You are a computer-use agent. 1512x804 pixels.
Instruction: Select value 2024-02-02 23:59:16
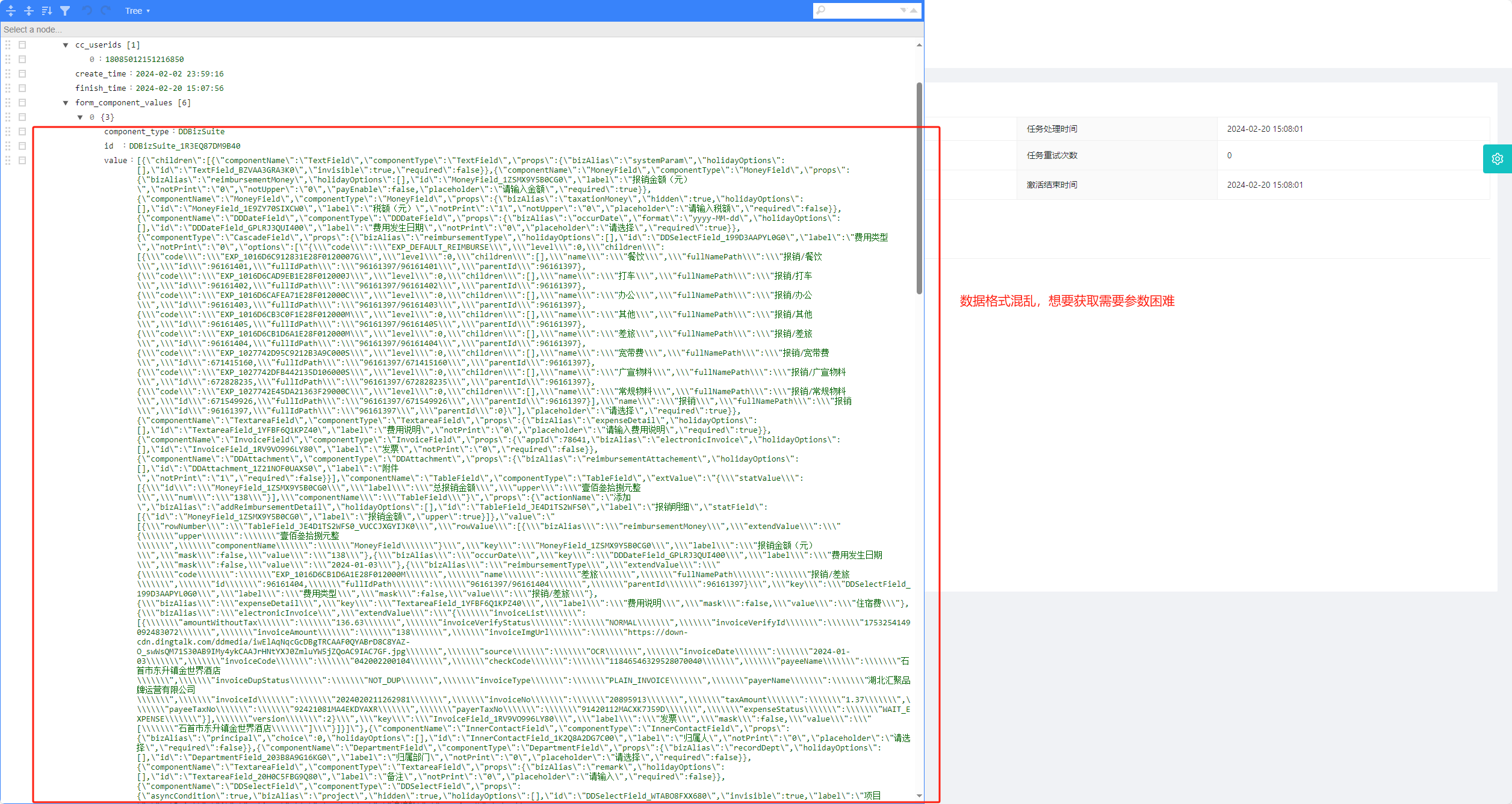(x=179, y=74)
